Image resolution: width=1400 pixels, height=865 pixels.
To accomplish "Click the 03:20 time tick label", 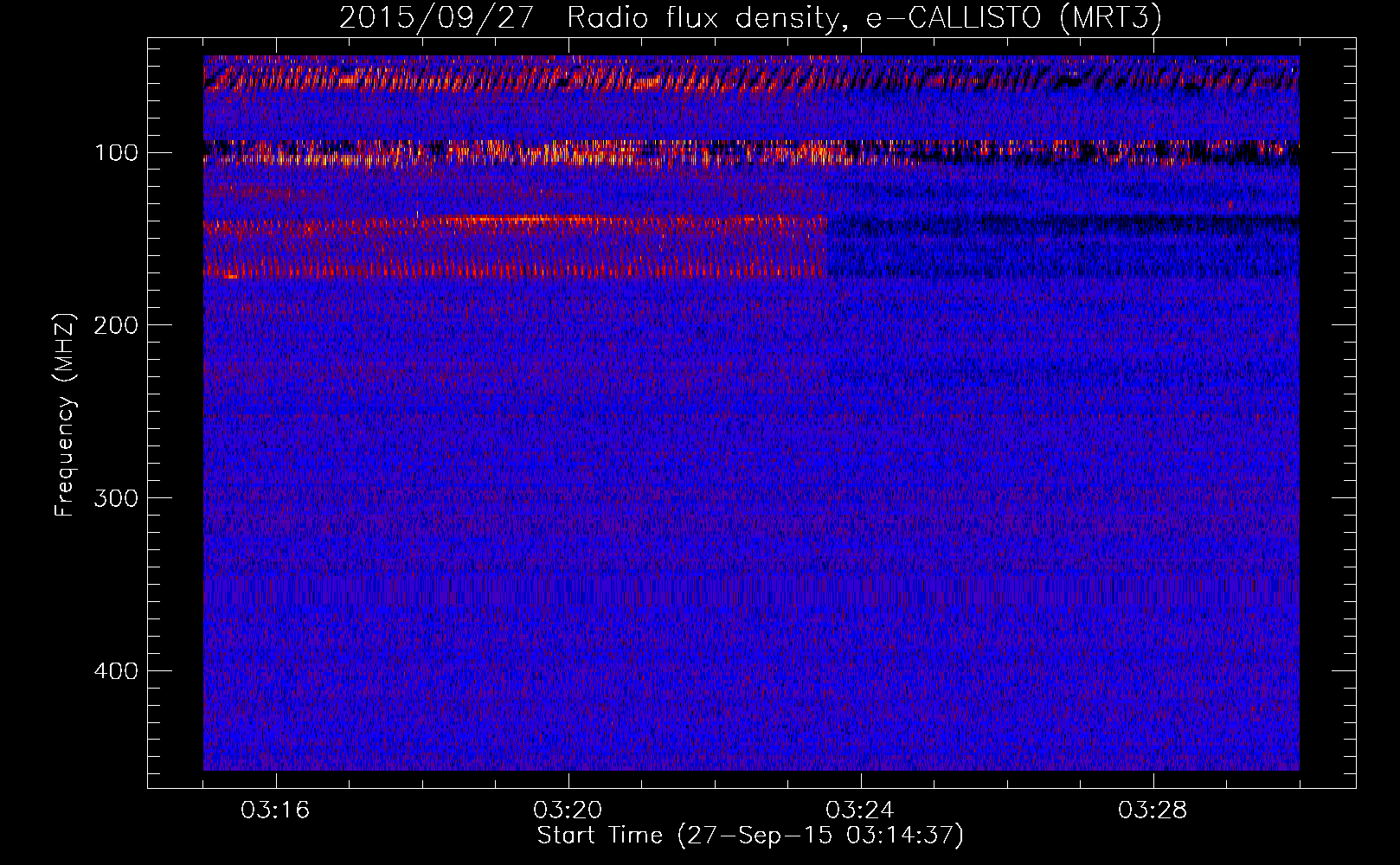I will click(568, 811).
